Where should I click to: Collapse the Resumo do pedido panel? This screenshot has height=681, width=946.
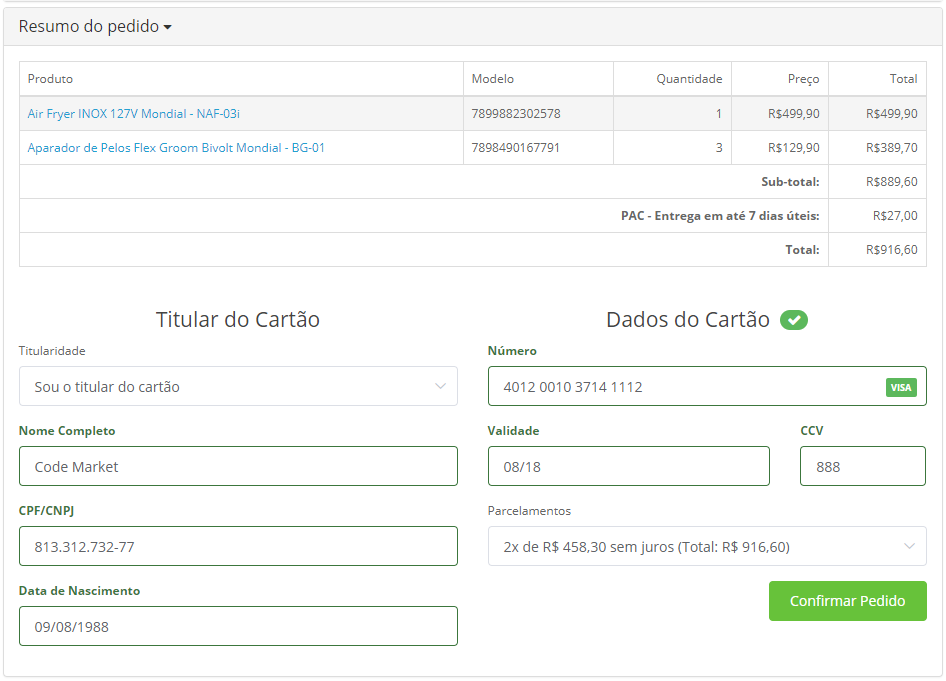(x=95, y=27)
